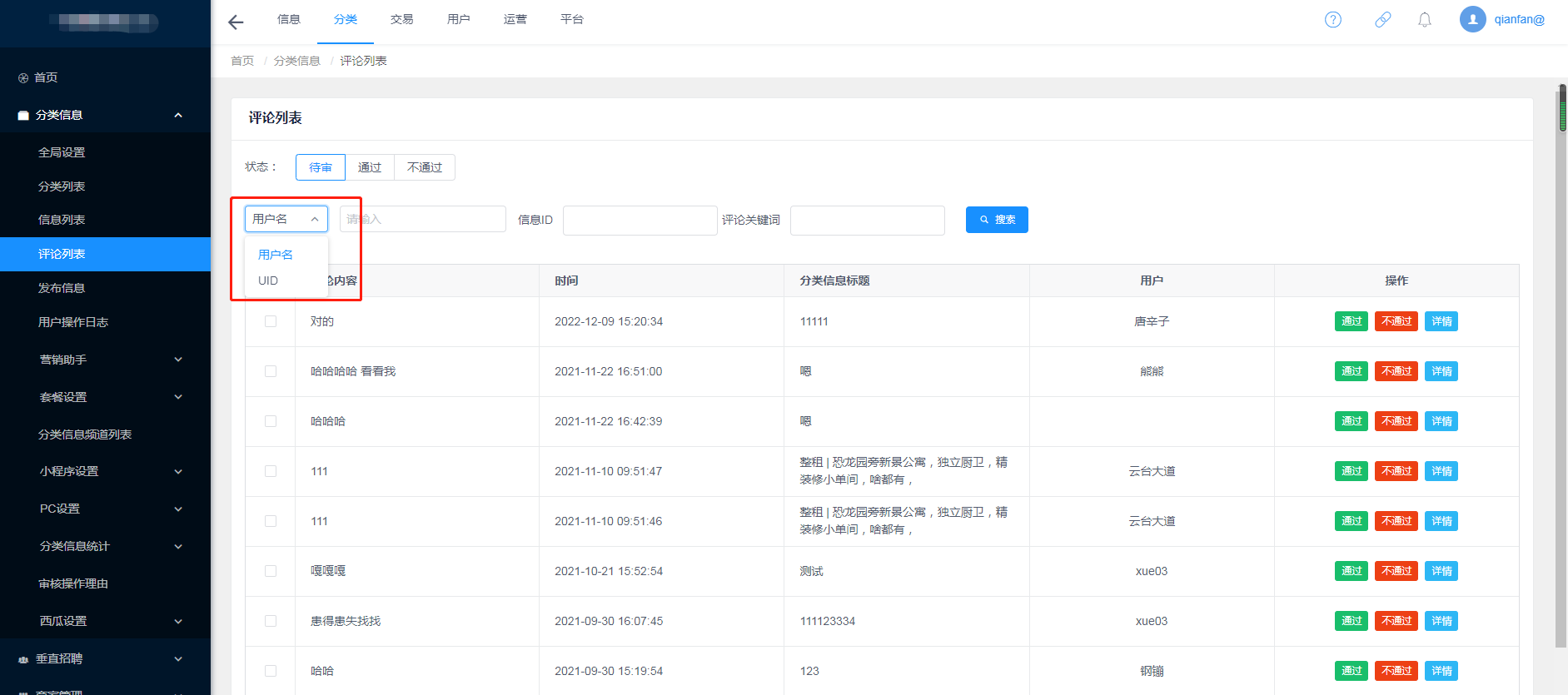This screenshot has height=695, width=1568.
Task: Check the row for comment 对的
Action: (x=271, y=321)
